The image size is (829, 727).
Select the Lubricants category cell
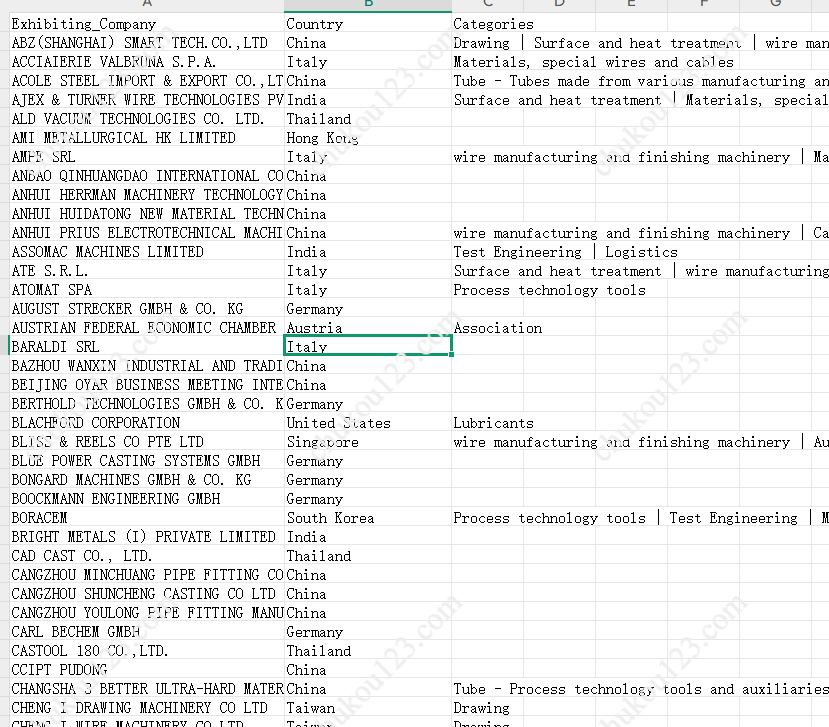[487, 423]
